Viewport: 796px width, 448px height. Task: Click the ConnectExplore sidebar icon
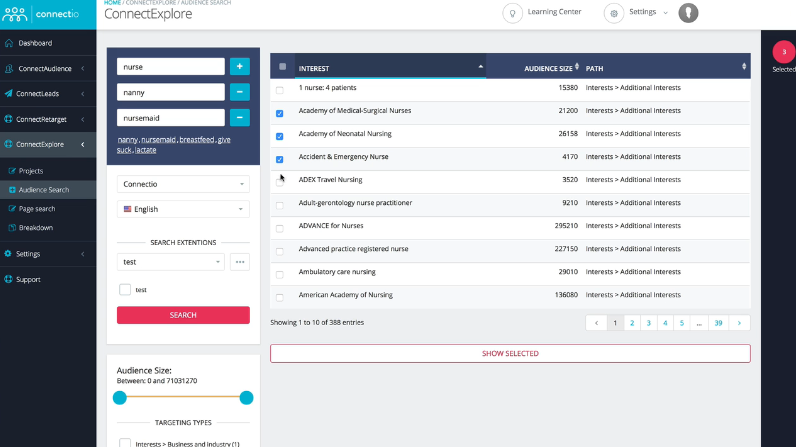click(x=9, y=144)
